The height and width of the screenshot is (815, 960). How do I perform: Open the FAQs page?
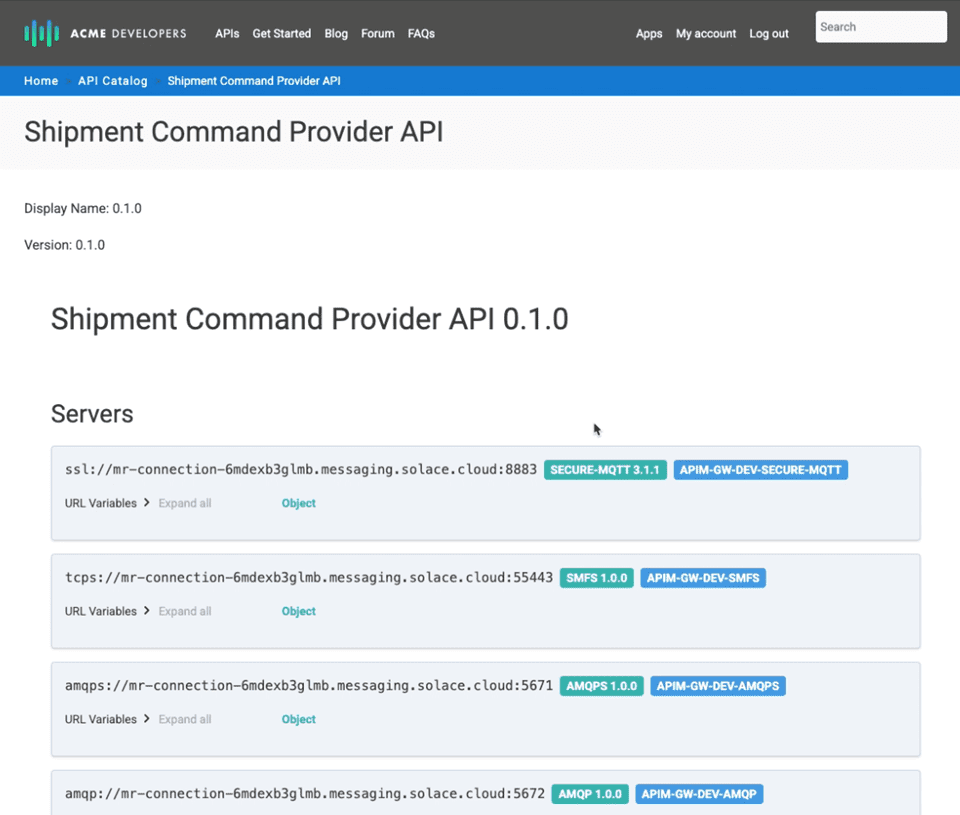pyautogui.click(x=421, y=33)
